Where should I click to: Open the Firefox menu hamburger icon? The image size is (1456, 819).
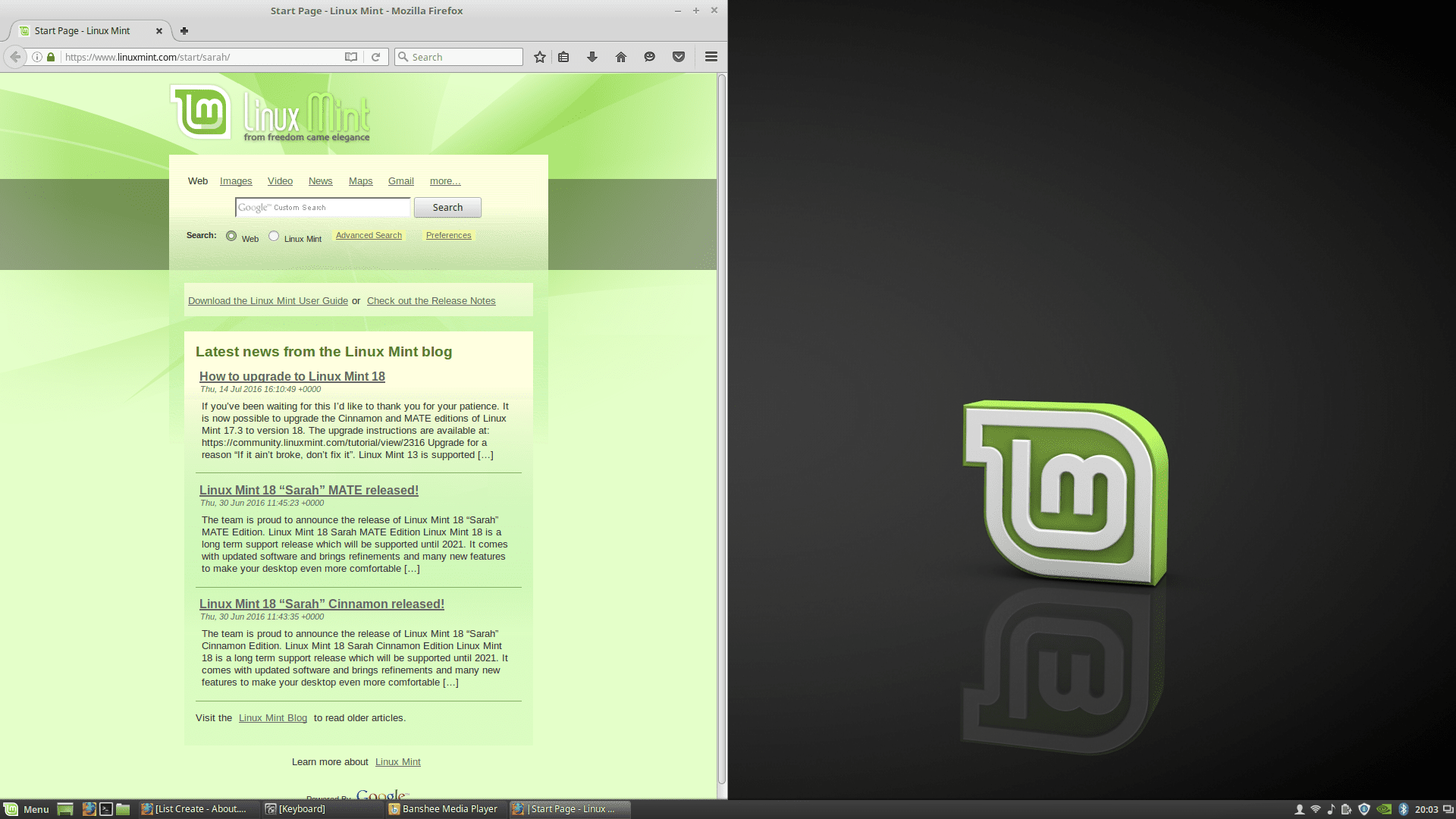711,57
